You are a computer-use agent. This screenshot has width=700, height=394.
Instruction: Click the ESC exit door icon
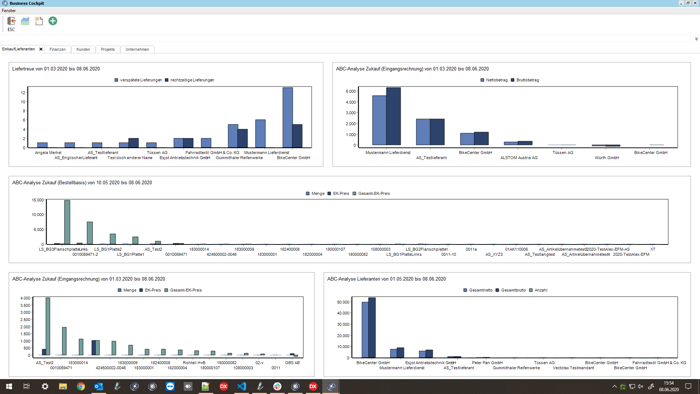coord(11,21)
